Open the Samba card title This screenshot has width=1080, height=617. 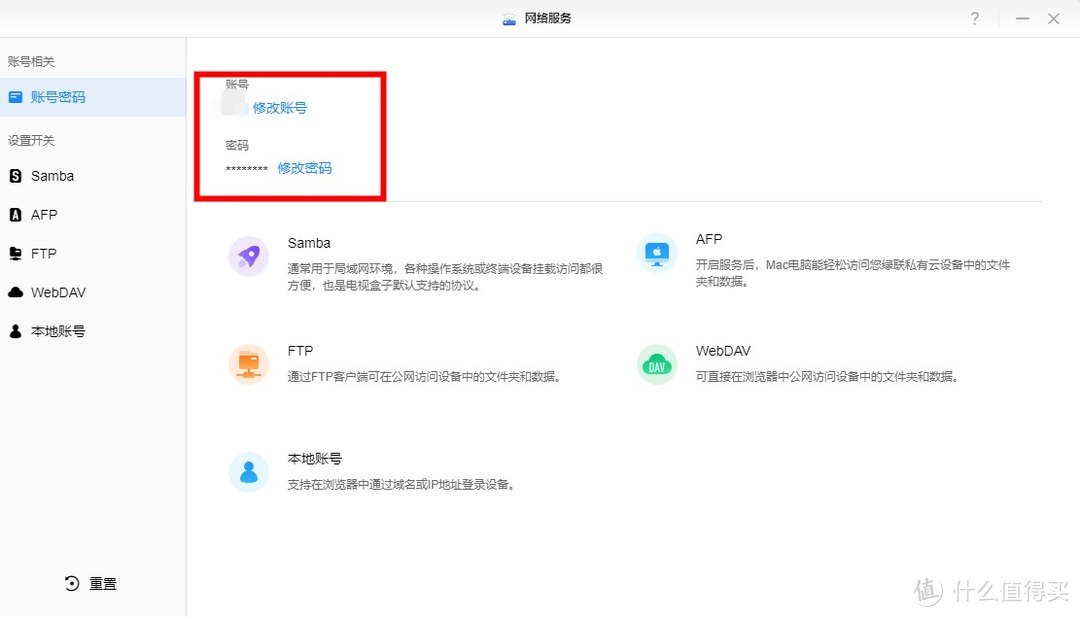point(309,243)
